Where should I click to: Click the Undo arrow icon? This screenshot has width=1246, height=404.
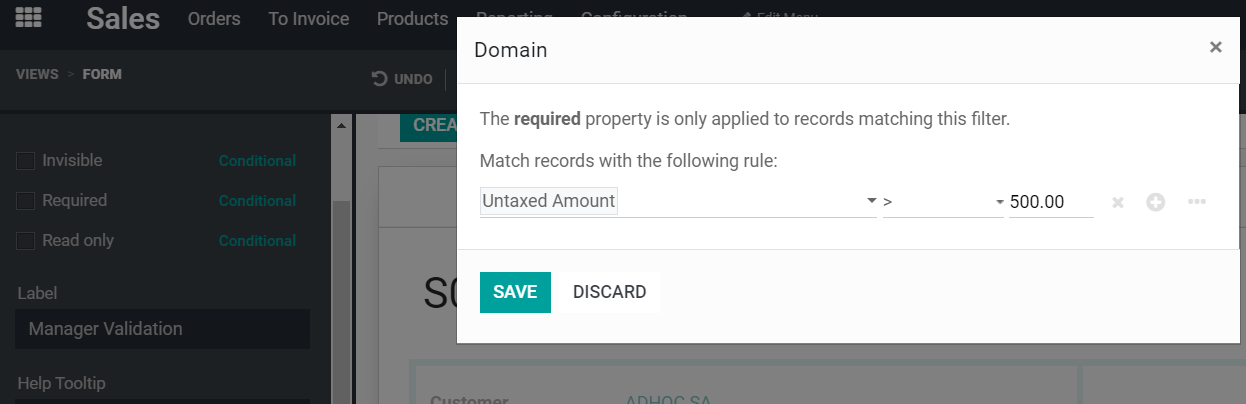point(380,79)
